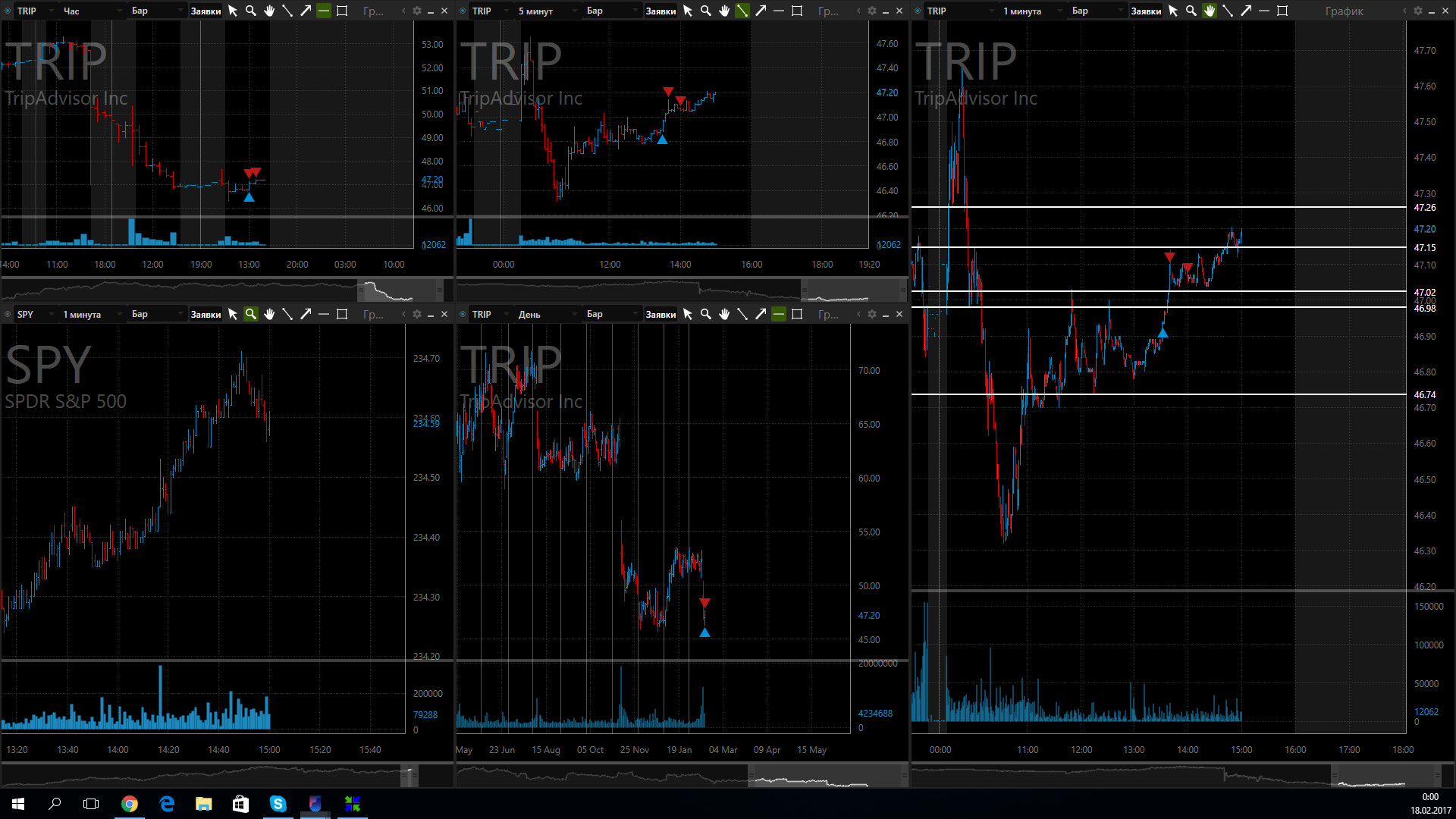The width and height of the screenshot is (1456, 819).
Task: Open Windows Start menu
Action: pyautogui.click(x=18, y=804)
